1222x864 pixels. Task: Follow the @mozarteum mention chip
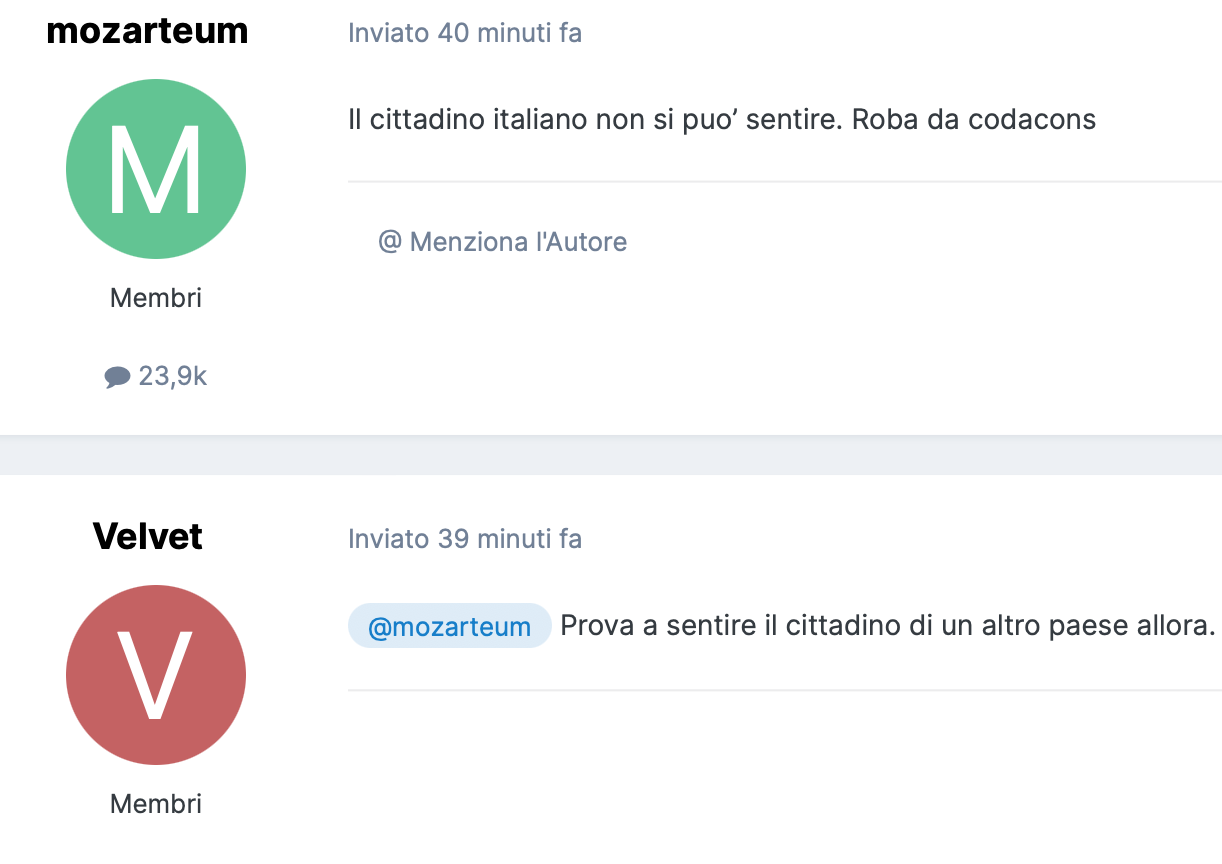tap(450, 626)
